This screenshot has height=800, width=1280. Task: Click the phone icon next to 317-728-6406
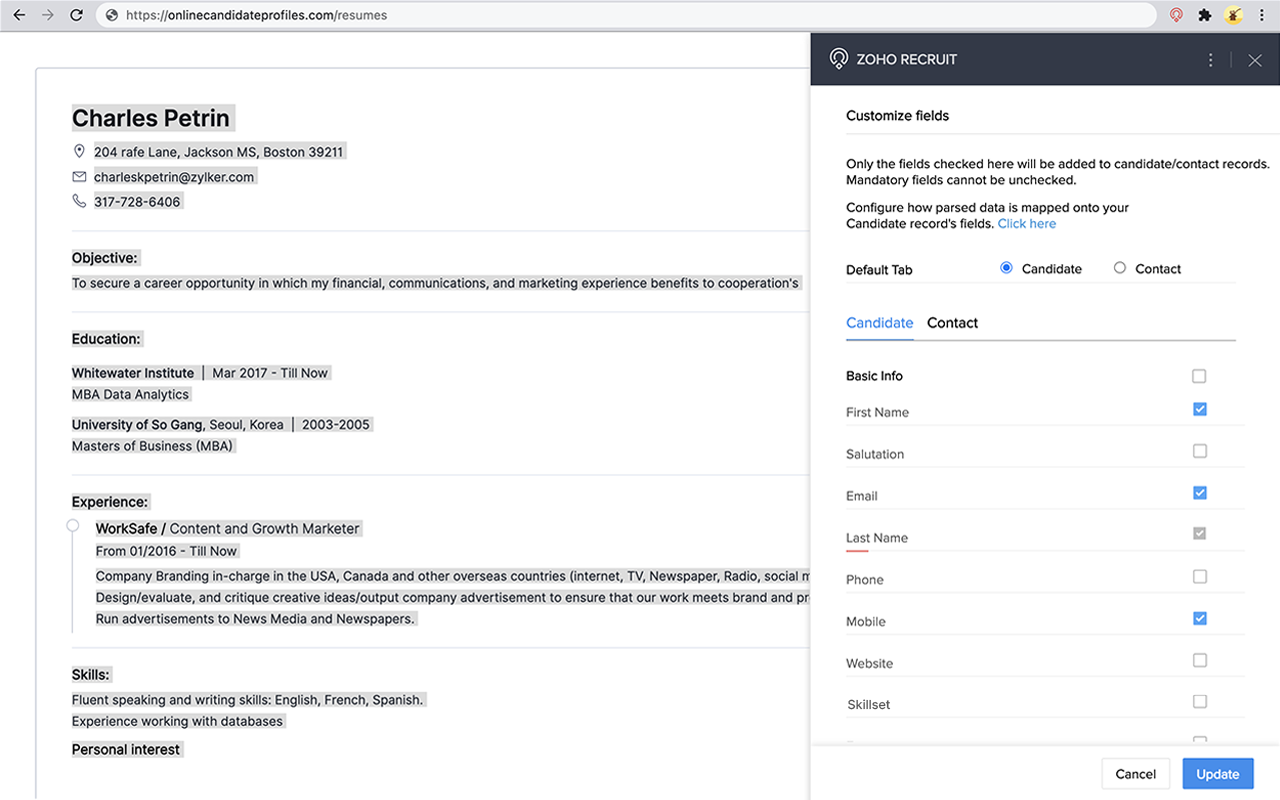pyautogui.click(x=79, y=200)
